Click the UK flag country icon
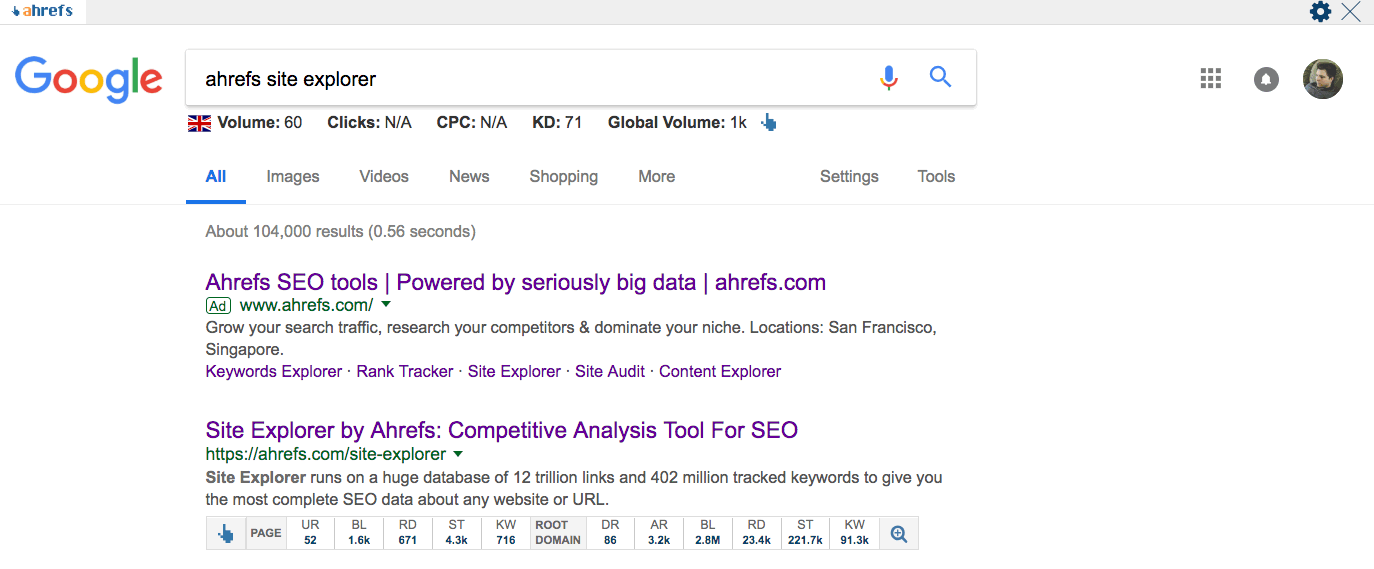Viewport: 1374px width, 569px height. pyautogui.click(x=200, y=123)
